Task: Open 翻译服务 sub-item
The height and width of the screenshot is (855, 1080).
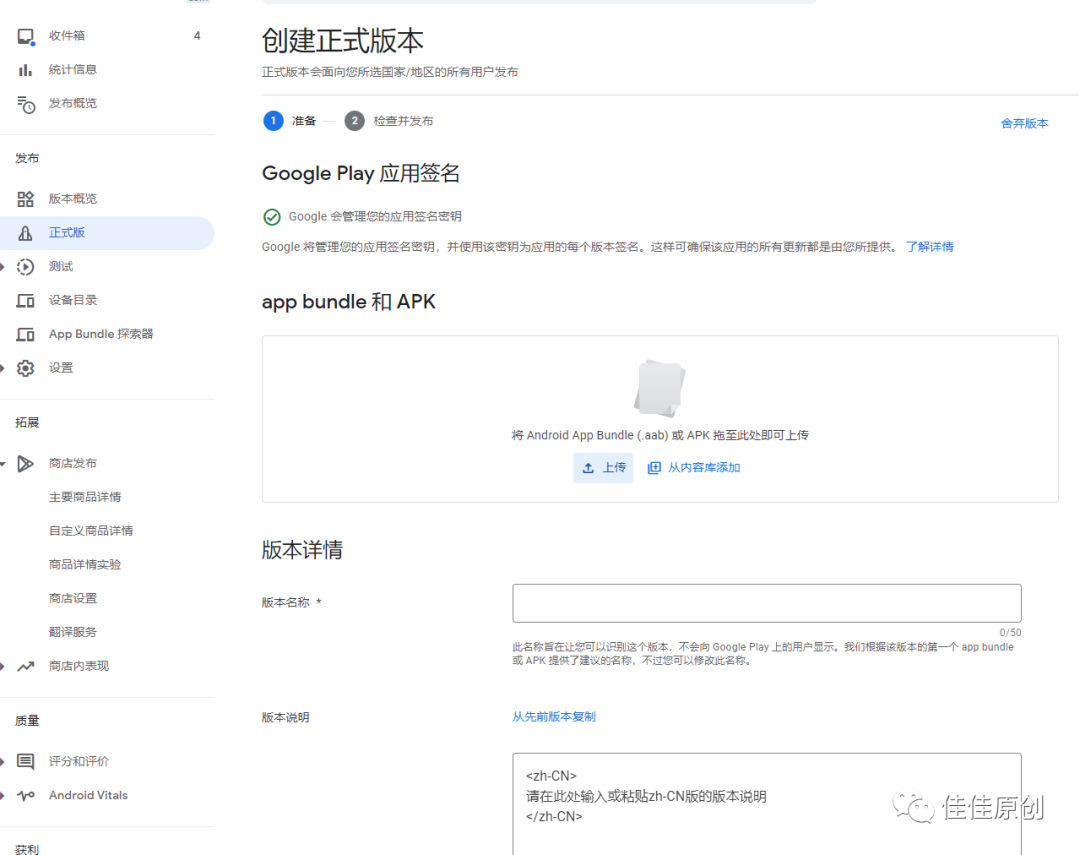Action: click(73, 632)
